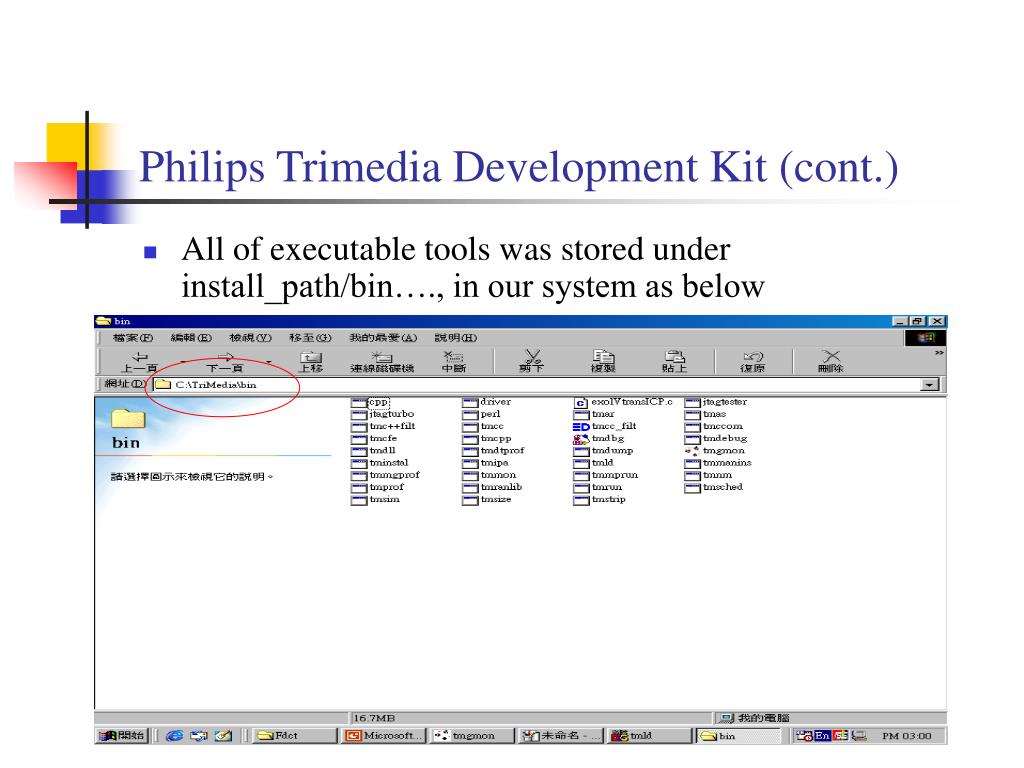Select the tmdebug file
The width and height of the screenshot is (1024, 768).
click(716, 439)
